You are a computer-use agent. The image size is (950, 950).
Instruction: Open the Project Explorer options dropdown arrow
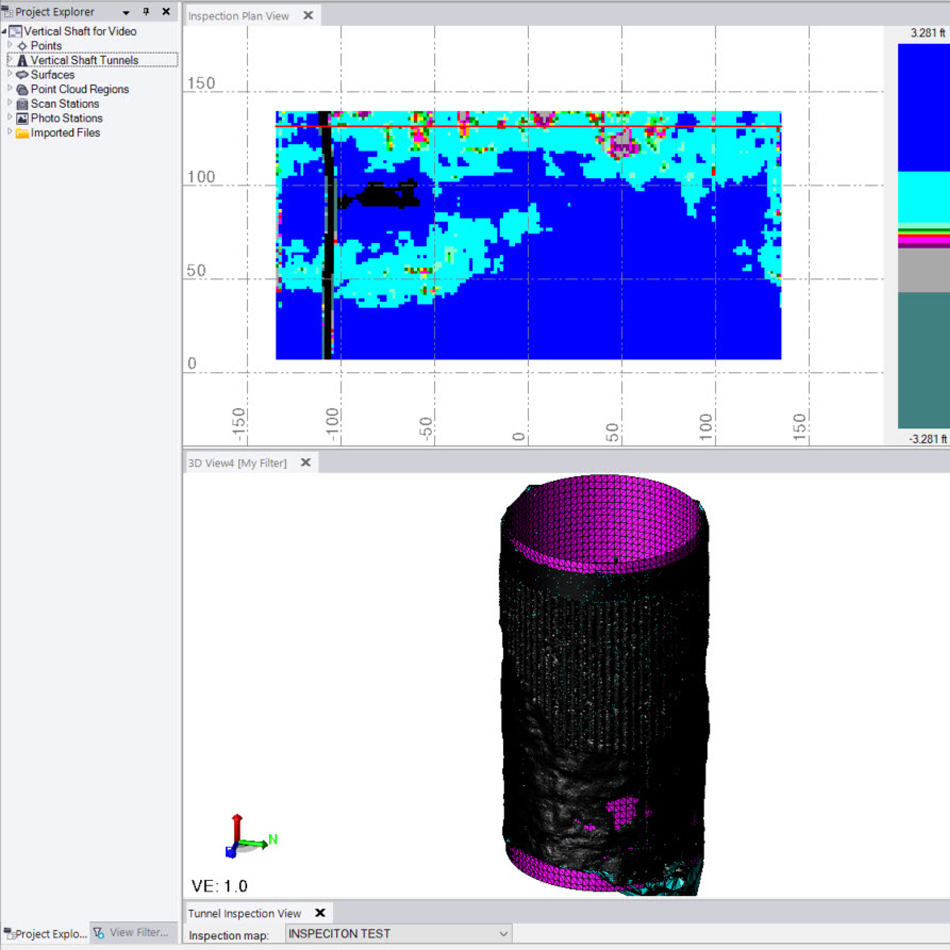(x=128, y=11)
